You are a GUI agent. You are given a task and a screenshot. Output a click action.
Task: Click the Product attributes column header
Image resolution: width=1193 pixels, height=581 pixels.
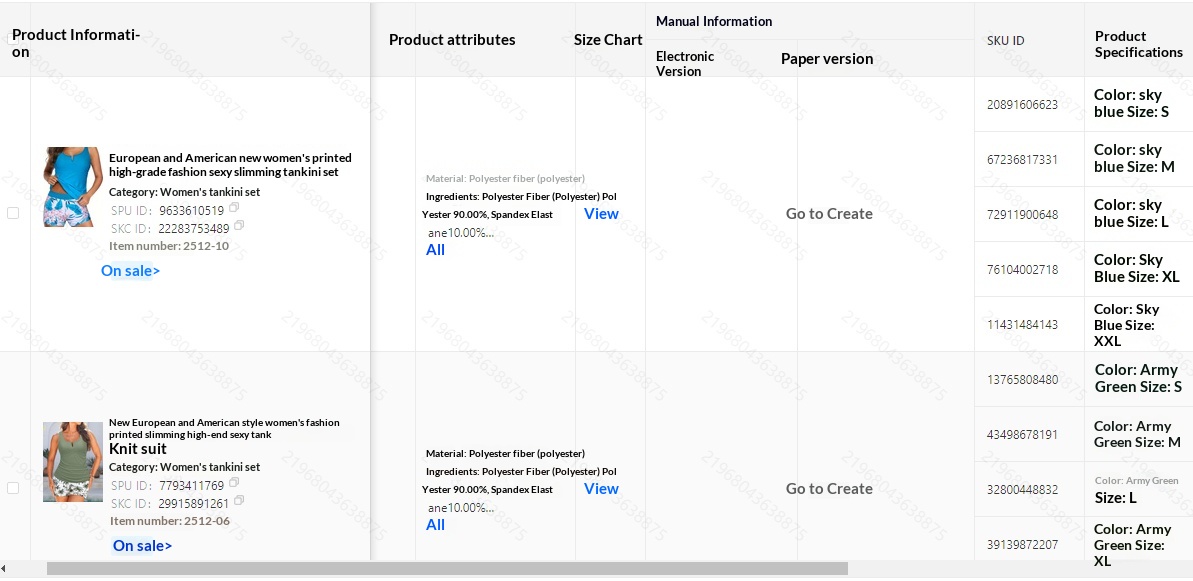452,40
